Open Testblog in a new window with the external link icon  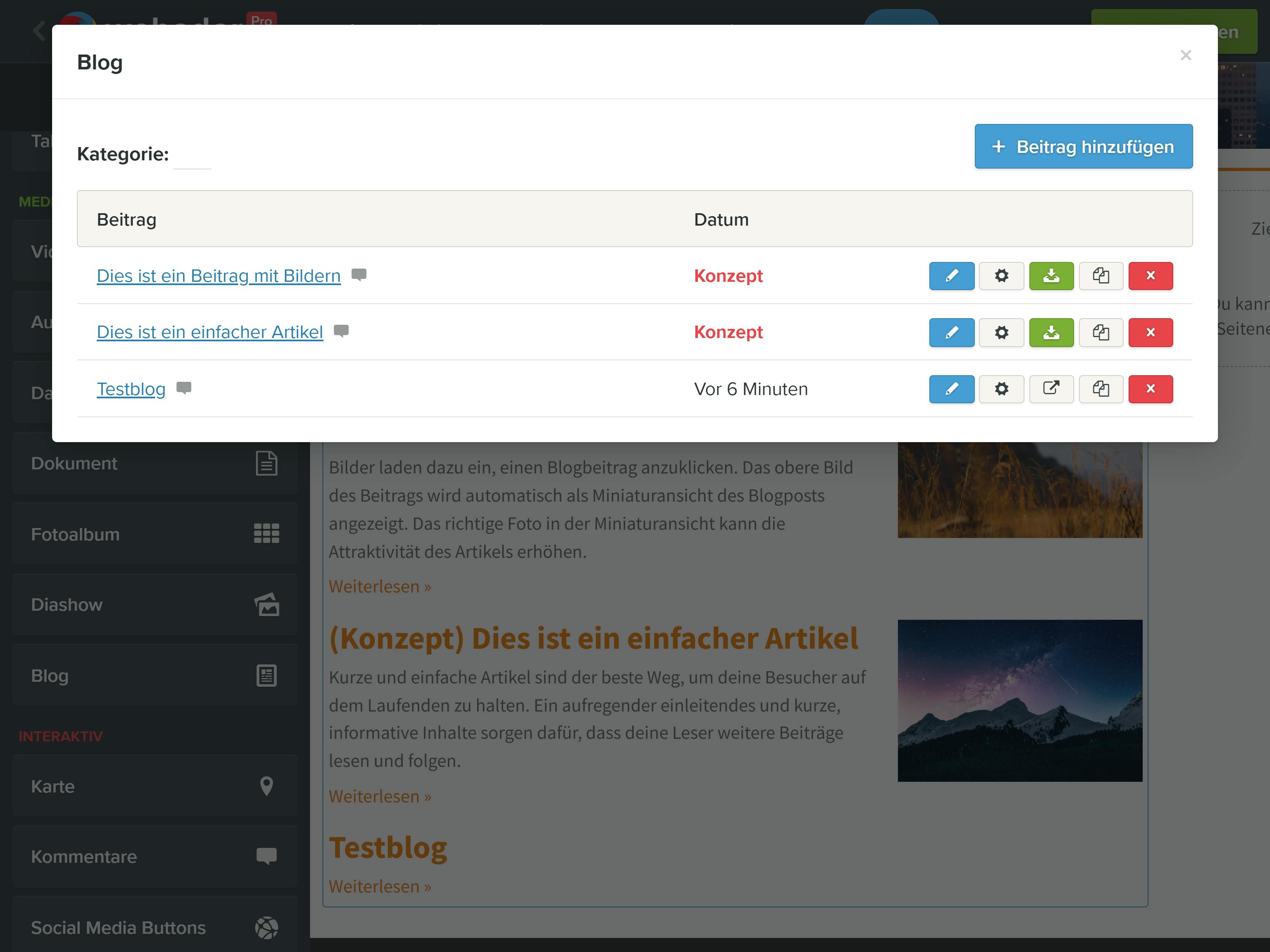pyautogui.click(x=1050, y=389)
